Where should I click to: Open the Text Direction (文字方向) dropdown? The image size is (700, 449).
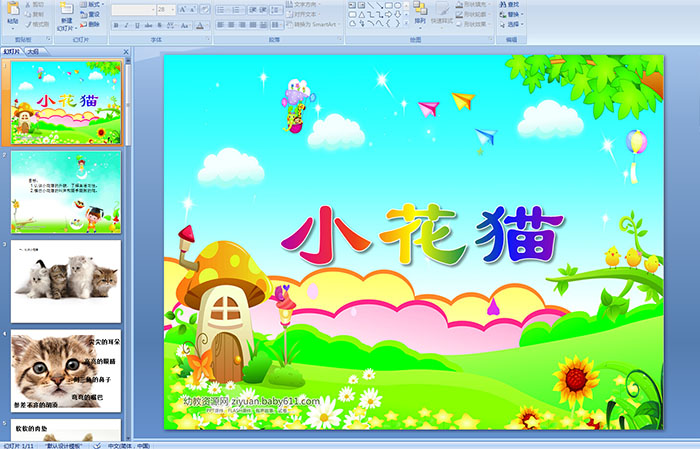click(304, 4)
